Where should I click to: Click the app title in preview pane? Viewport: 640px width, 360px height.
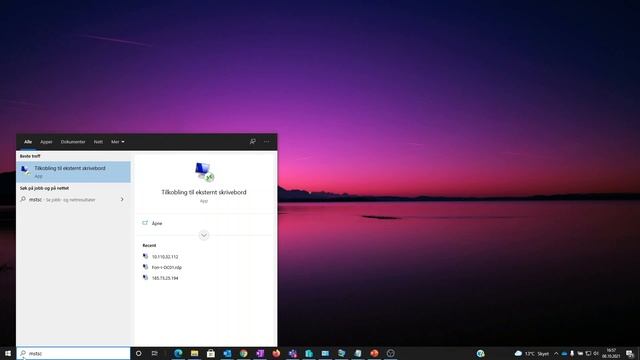pos(204,192)
